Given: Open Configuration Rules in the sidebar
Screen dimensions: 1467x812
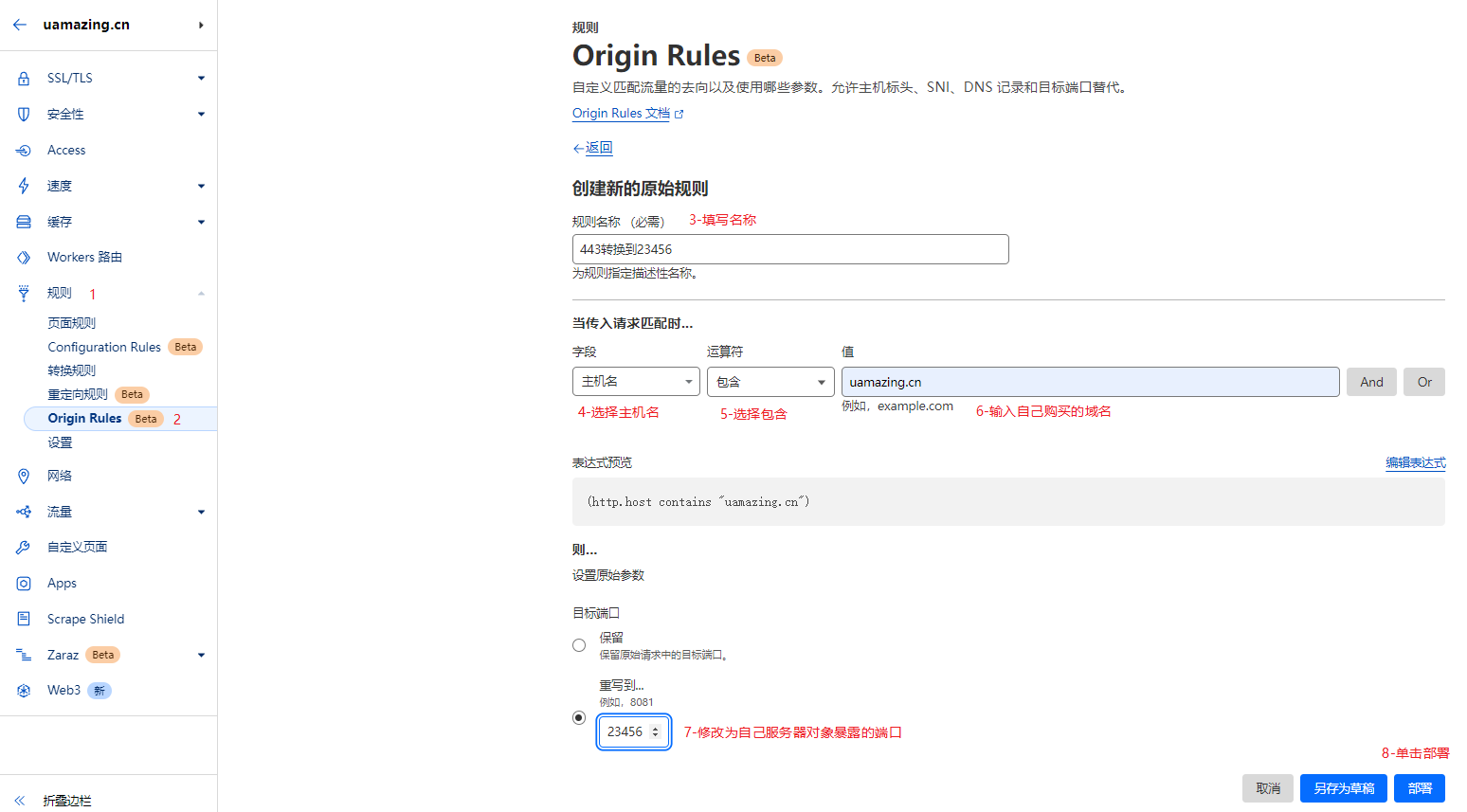Looking at the screenshot, I should pyautogui.click(x=104, y=347).
